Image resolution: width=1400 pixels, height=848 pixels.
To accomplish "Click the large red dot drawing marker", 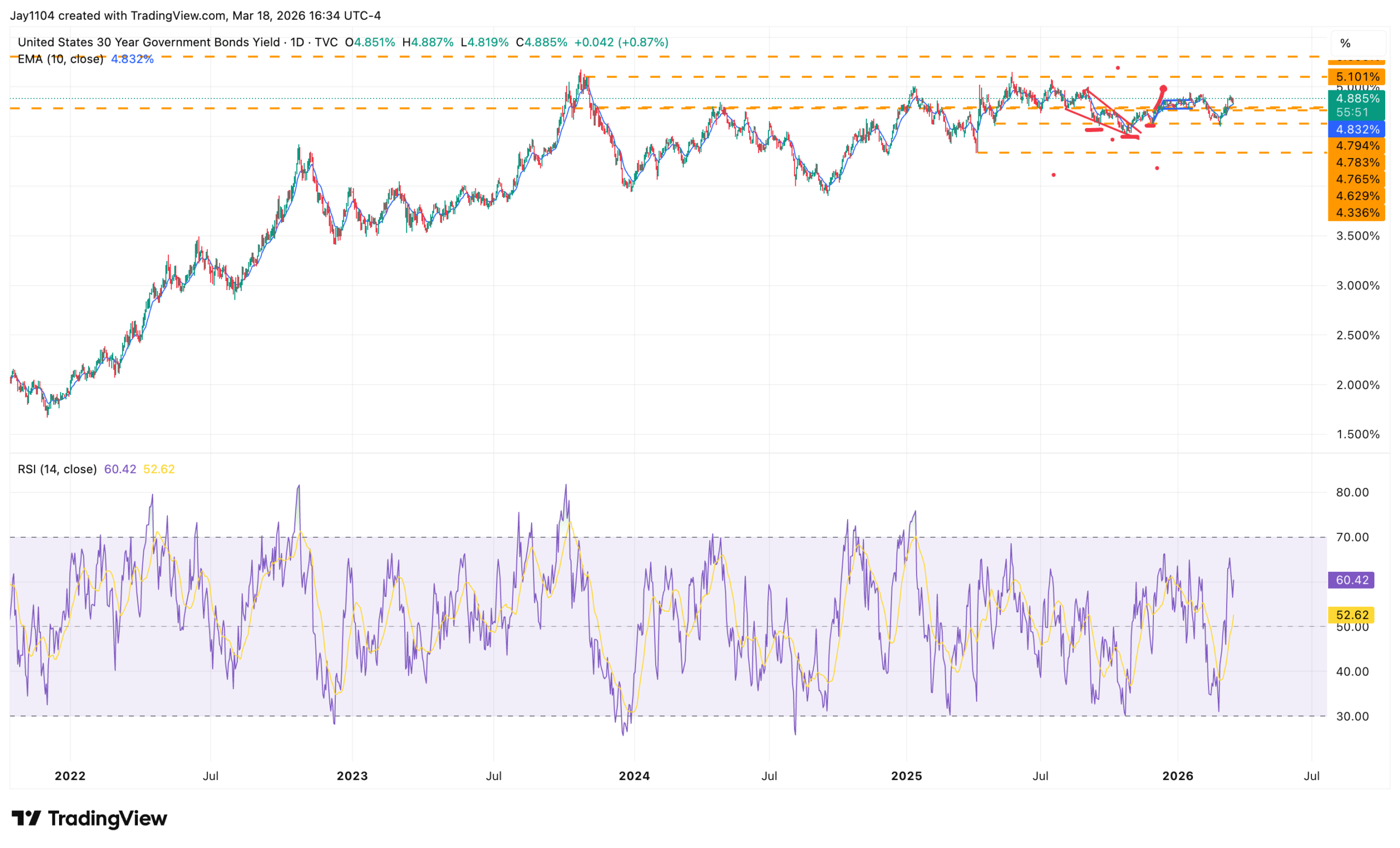I will (1163, 89).
